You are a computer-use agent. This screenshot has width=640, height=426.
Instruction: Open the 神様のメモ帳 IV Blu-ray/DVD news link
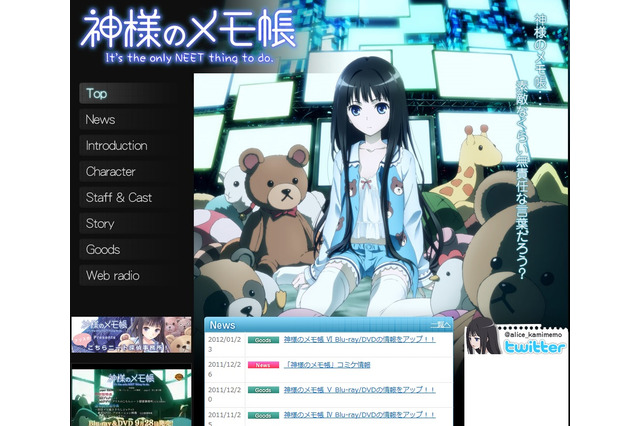[360, 415]
